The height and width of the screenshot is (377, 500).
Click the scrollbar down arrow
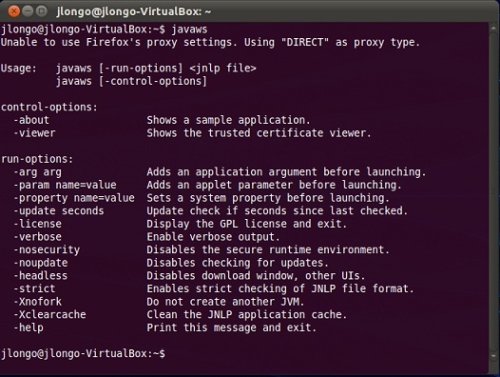494,356
